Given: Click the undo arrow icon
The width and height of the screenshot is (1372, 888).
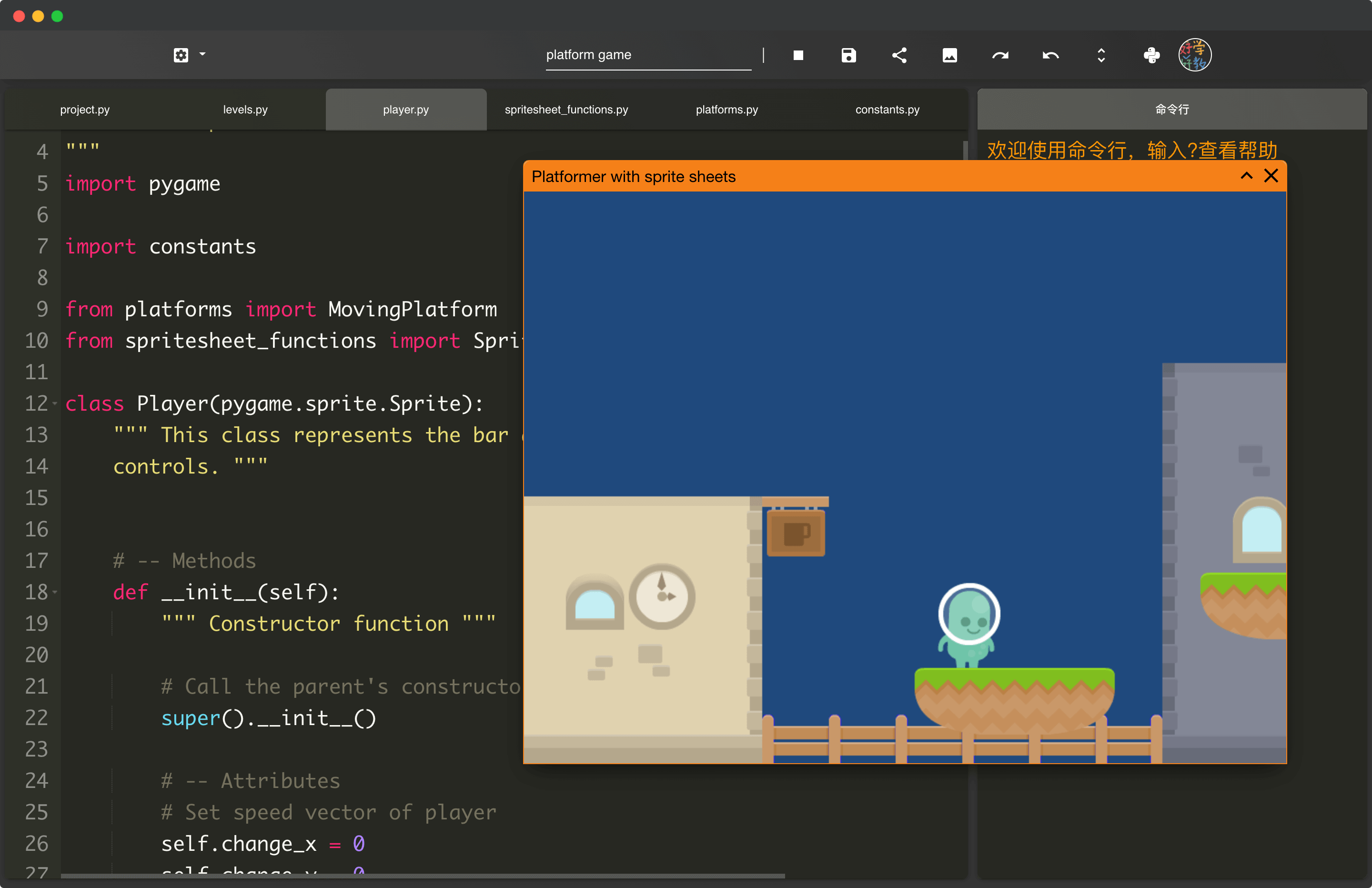Looking at the screenshot, I should pos(1050,55).
